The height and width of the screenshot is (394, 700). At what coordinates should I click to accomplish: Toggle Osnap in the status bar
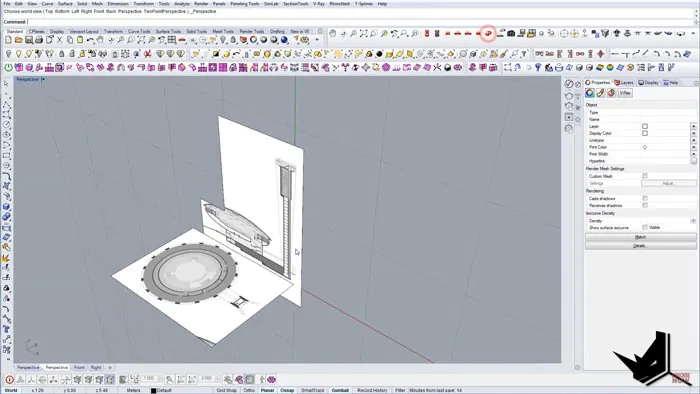[287, 390]
